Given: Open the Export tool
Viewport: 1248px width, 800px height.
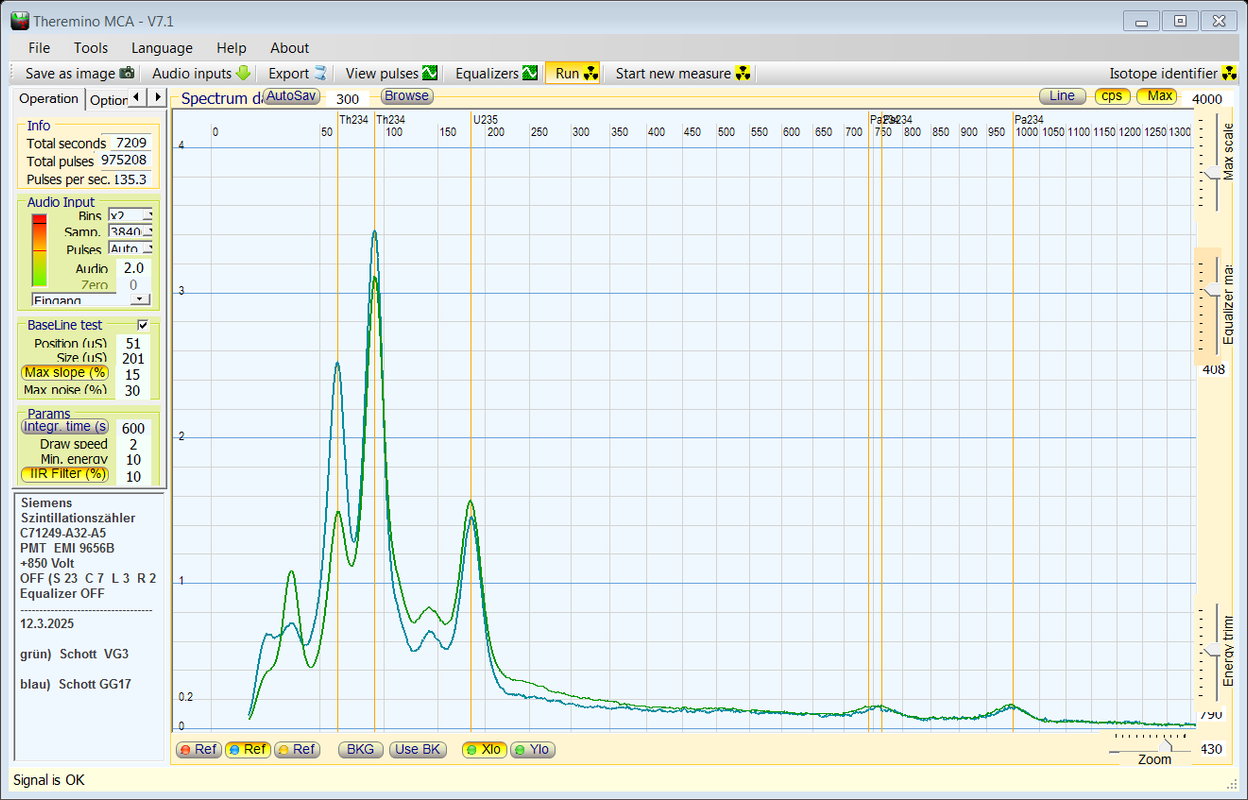Looking at the screenshot, I should coord(297,73).
